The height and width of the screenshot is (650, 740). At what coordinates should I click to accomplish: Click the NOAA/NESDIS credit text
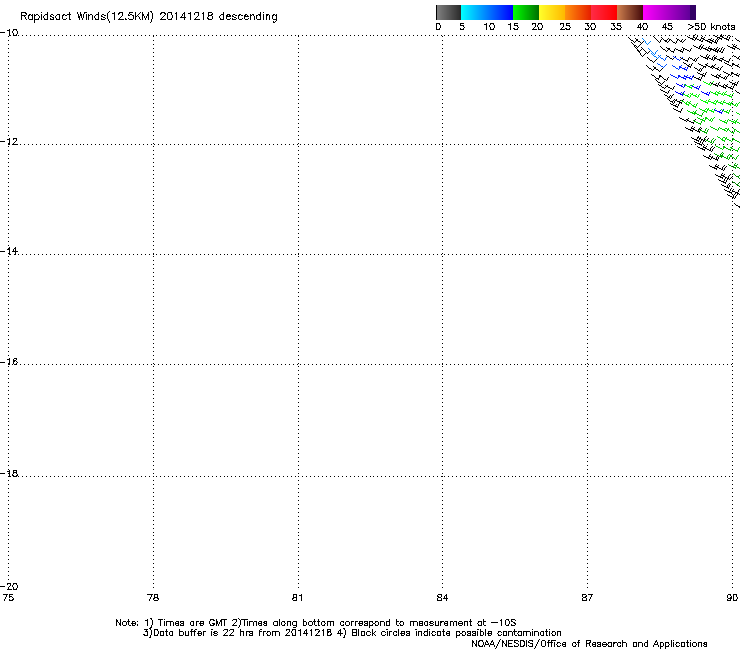click(x=589, y=644)
